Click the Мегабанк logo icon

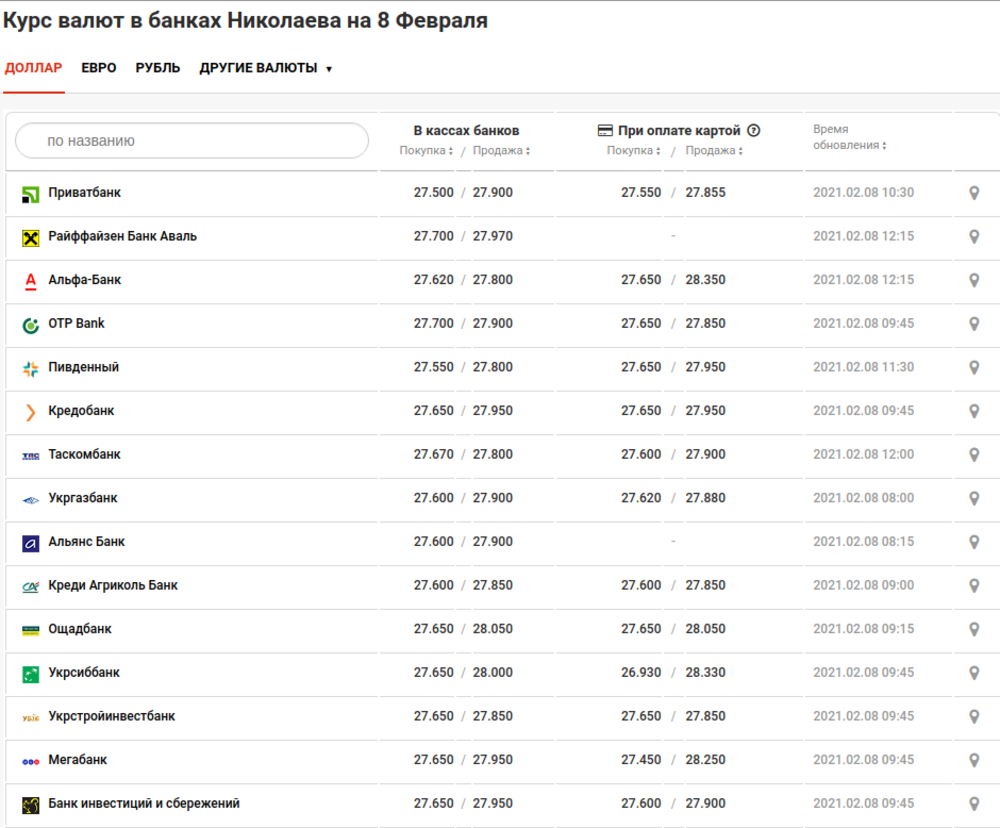[31, 762]
